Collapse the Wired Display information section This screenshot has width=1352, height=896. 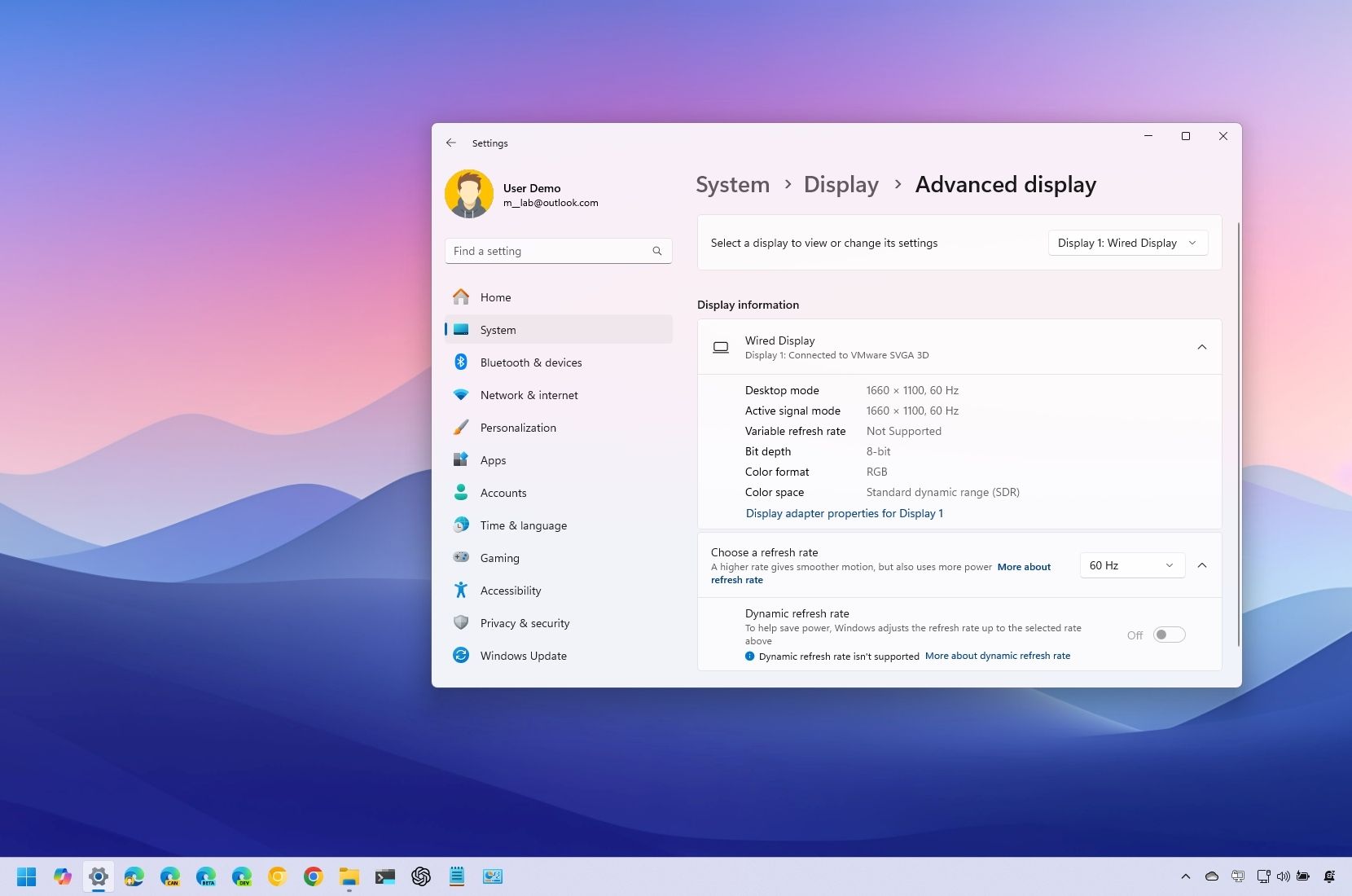pyautogui.click(x=1202, y=347)
